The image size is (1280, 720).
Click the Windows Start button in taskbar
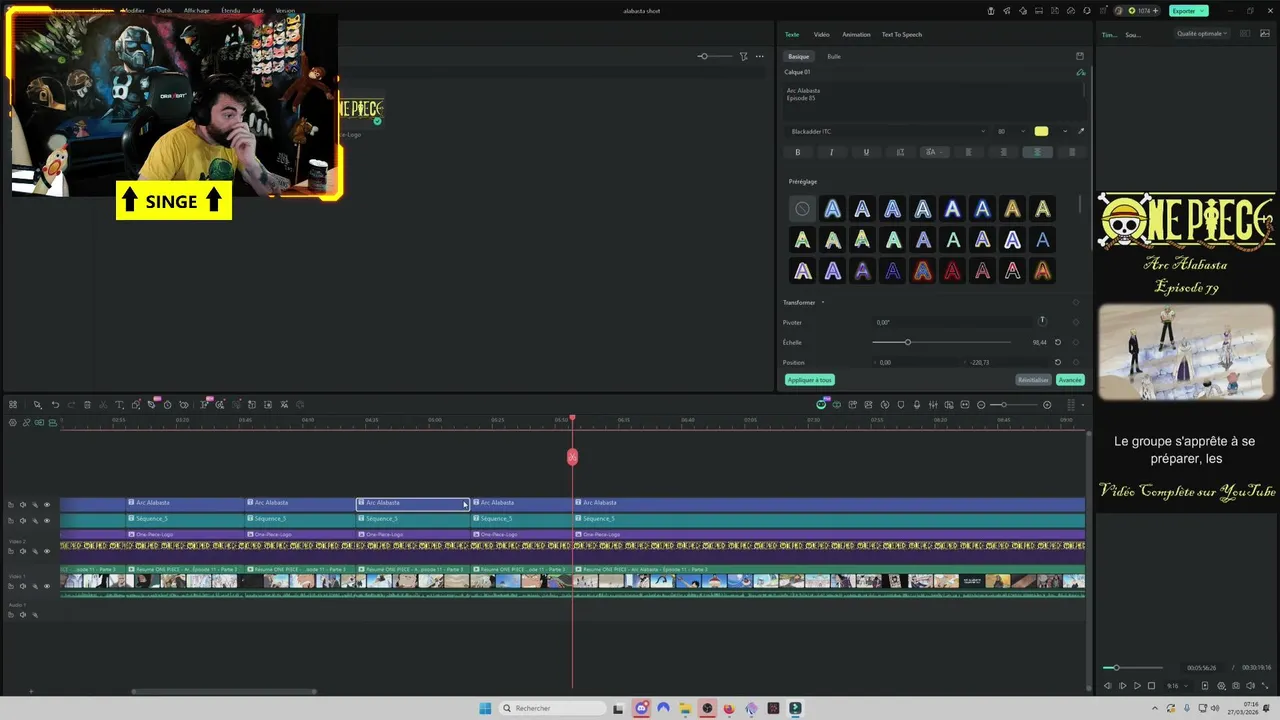pos(485,708)
